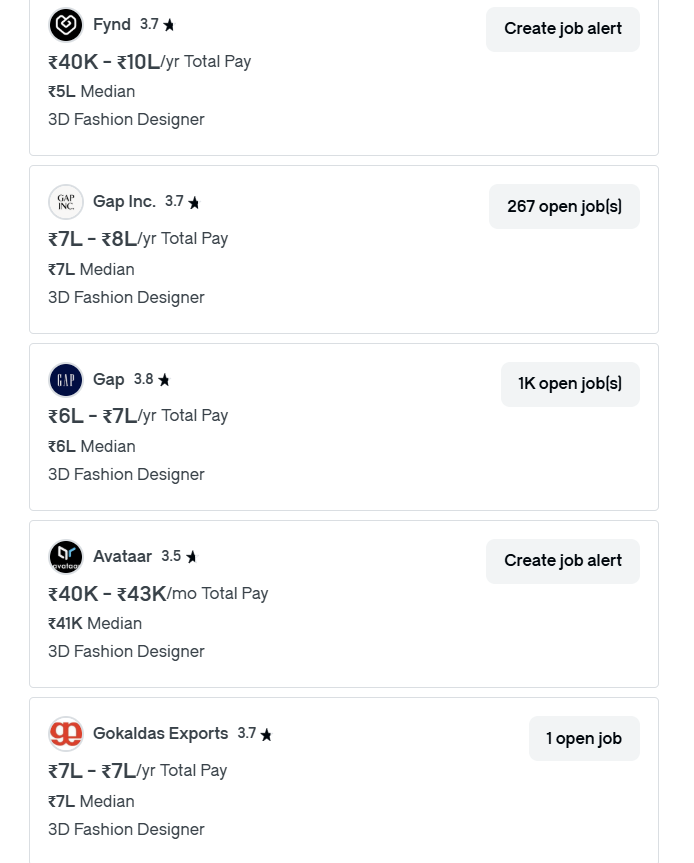Viewport: 694px width, 863px height.
Task: View the 1 open job at Gokaldas Exports
Action: pos(584,738)
